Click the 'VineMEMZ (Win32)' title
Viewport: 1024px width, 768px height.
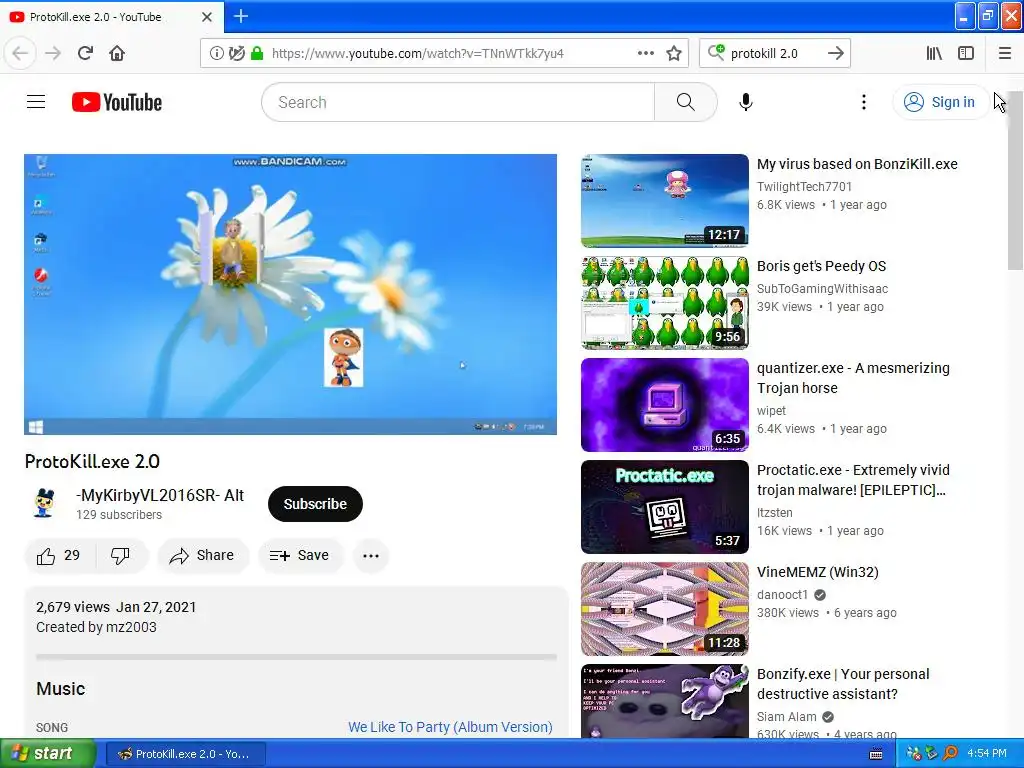[x=818, y=572]
